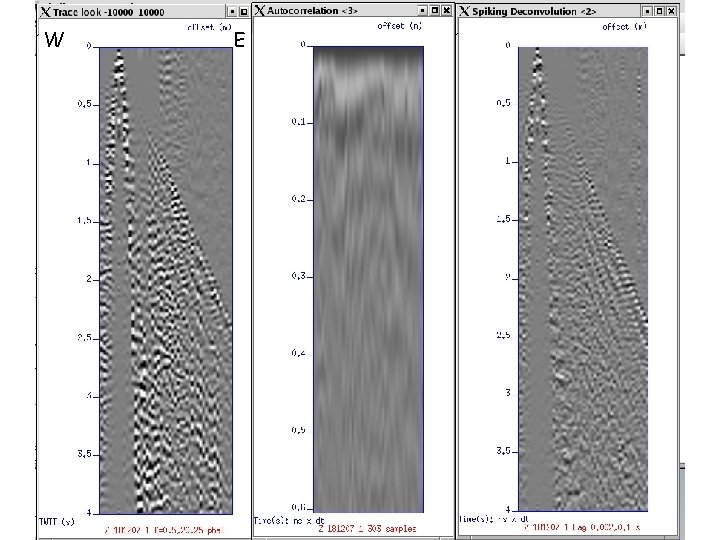Click the 'offset (m)' label in the Trace look window

click(x=209, y=27)
